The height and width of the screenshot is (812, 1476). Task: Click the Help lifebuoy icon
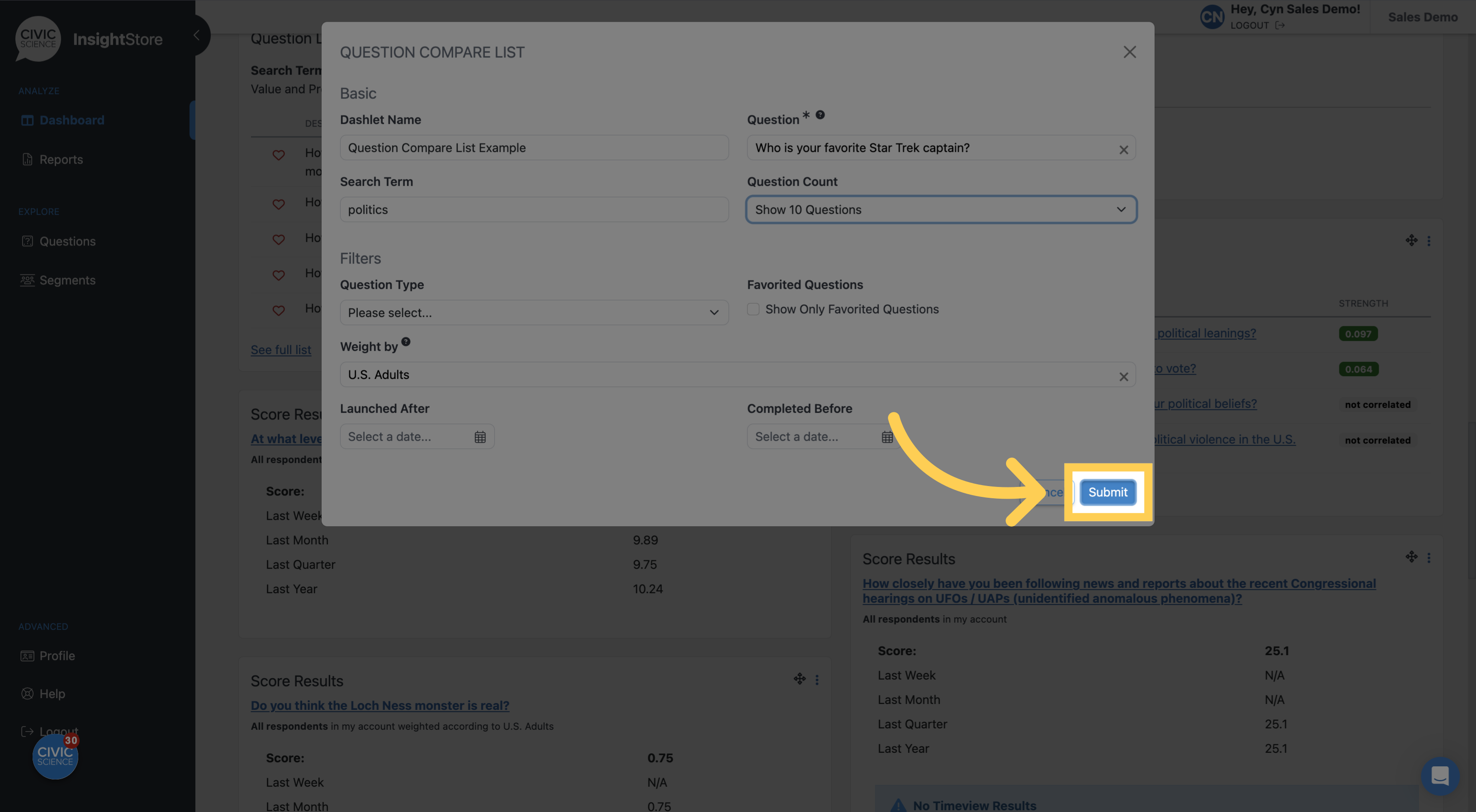[x=27, y=694]
